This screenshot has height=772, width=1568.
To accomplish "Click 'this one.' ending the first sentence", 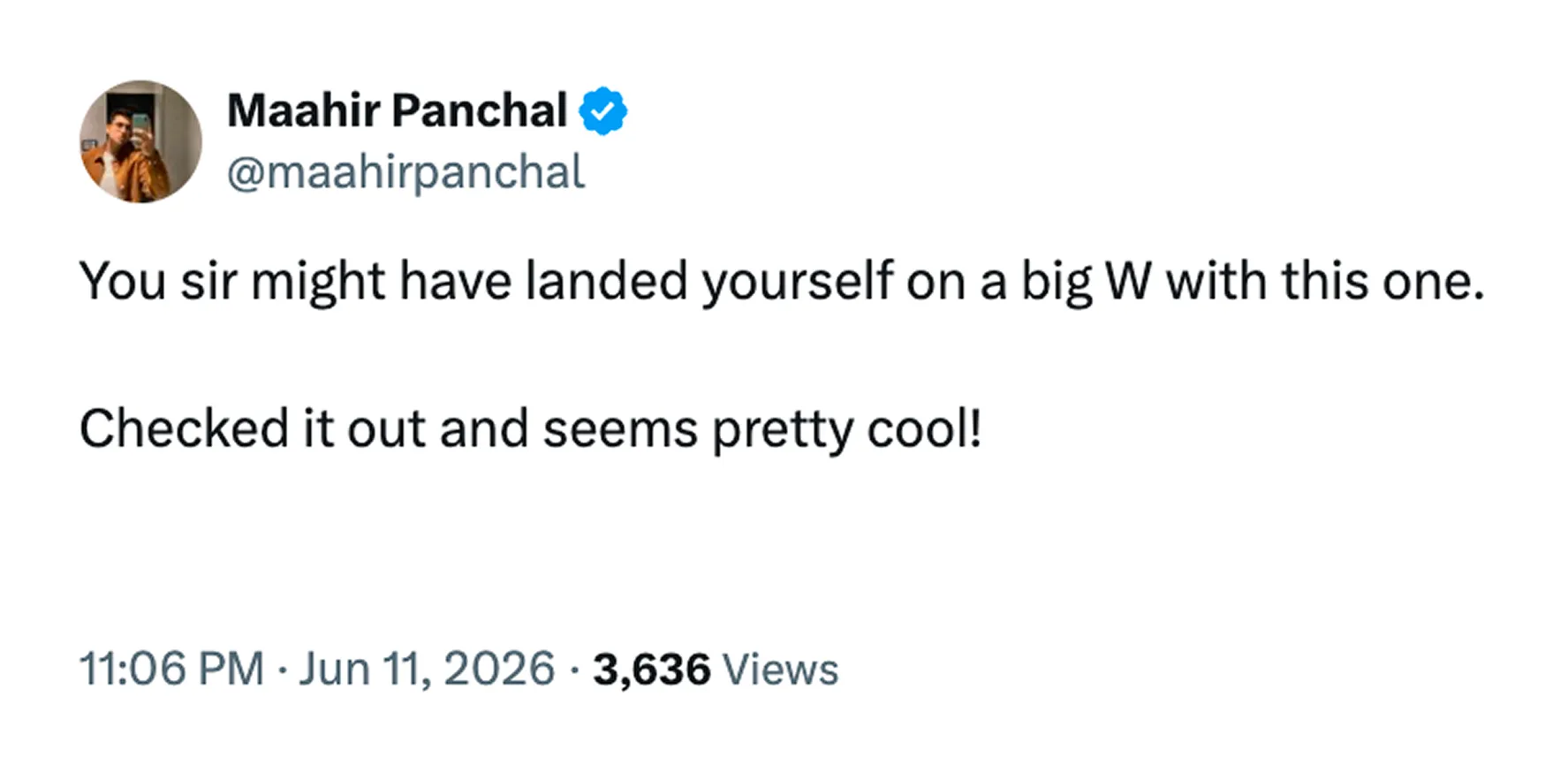I will [1383, 282].
